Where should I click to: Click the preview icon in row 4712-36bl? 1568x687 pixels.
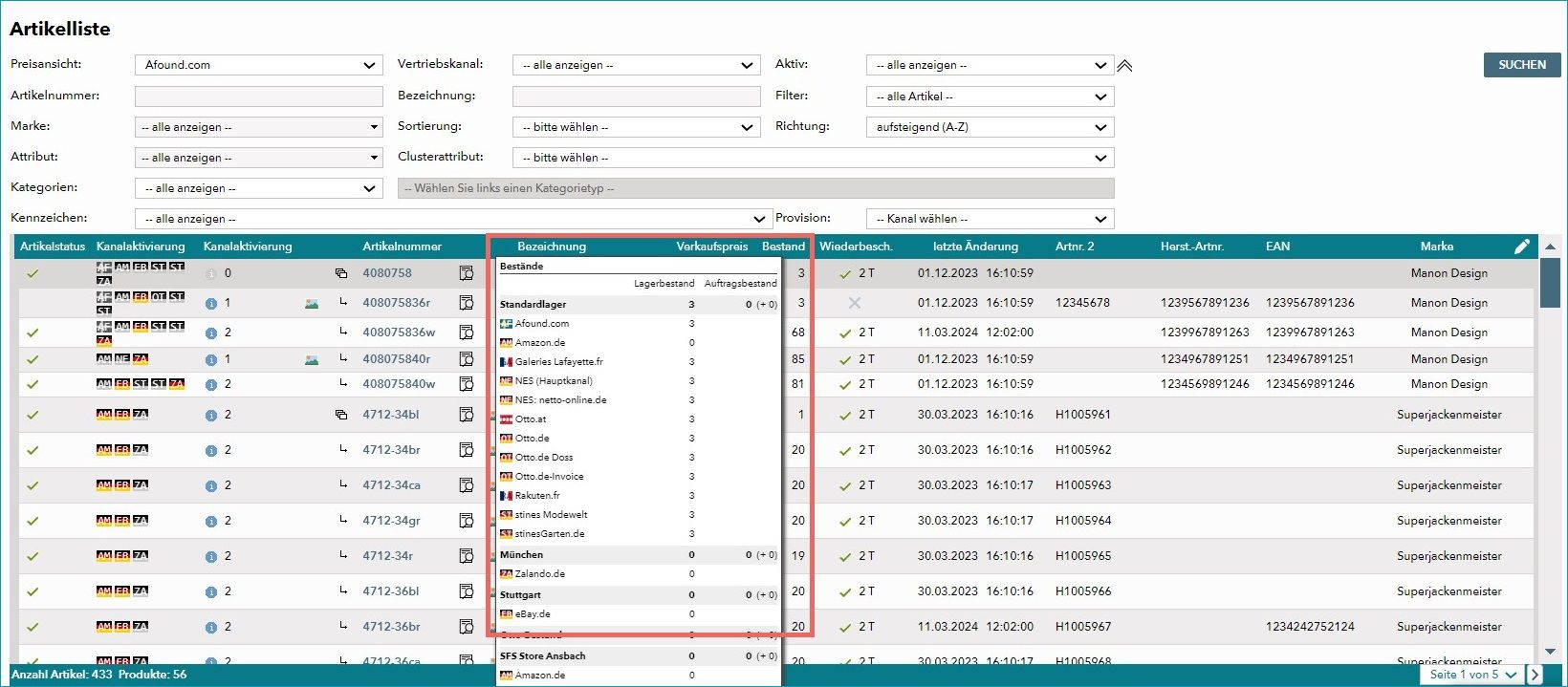tap(467, 591)
